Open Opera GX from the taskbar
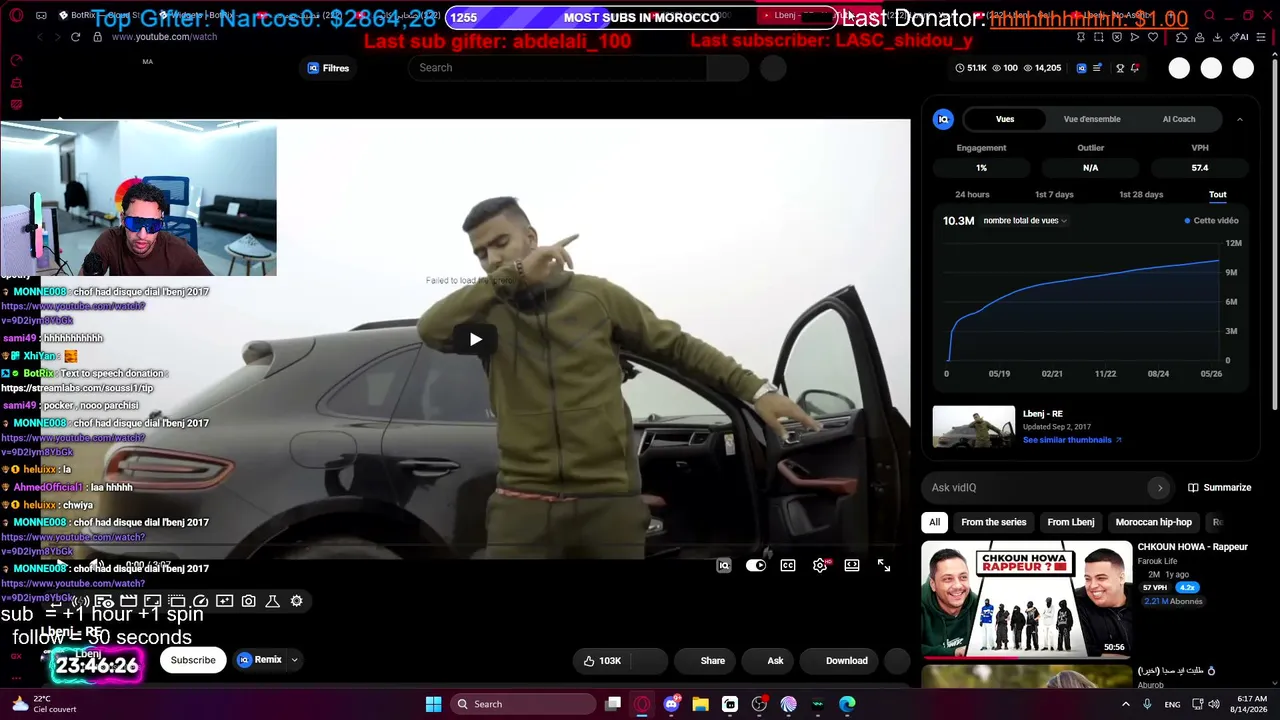This screenshot has width=1280, height=720. (642, 704)
